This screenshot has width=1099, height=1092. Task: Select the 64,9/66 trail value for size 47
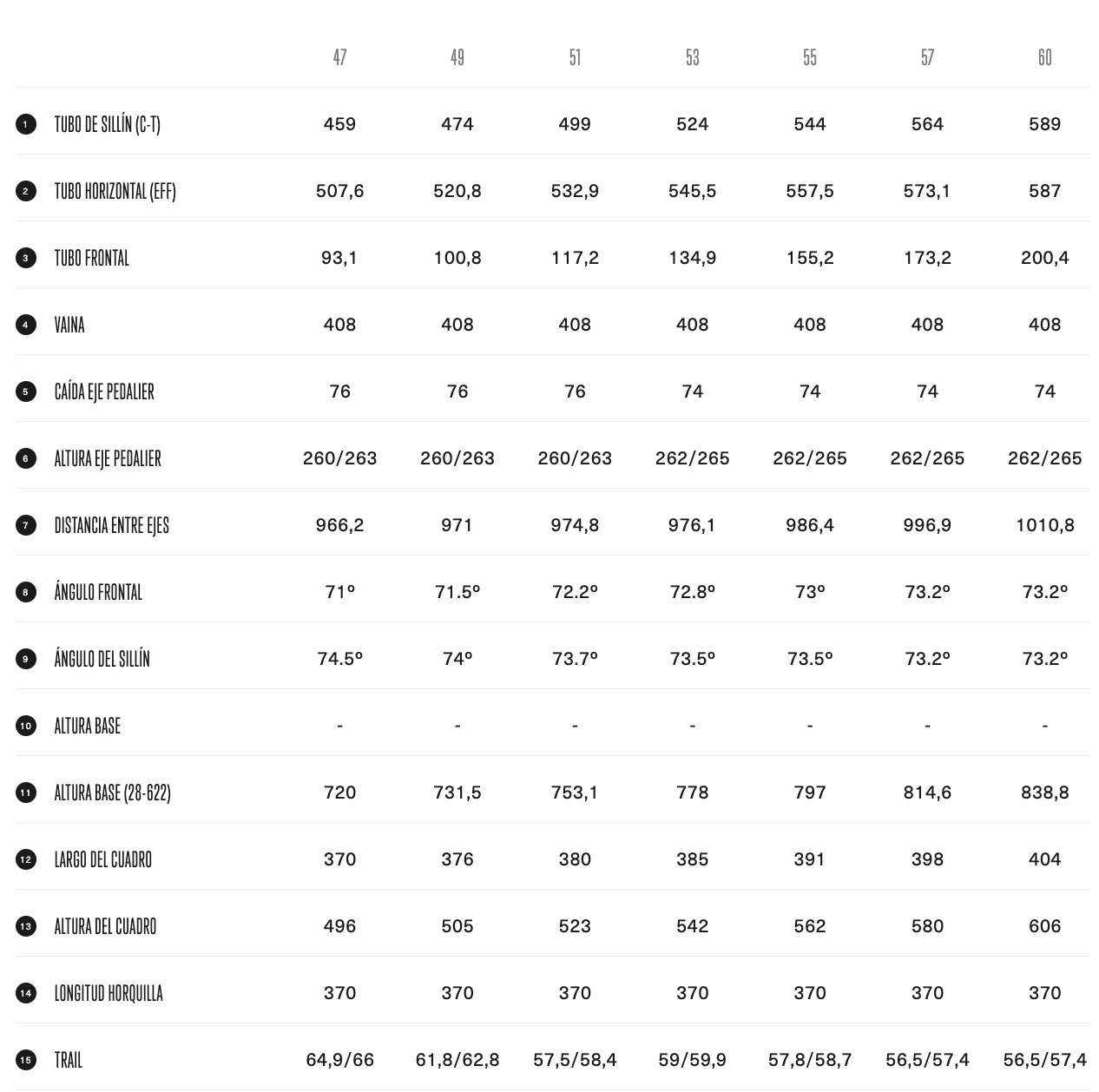coord(339,1060)
